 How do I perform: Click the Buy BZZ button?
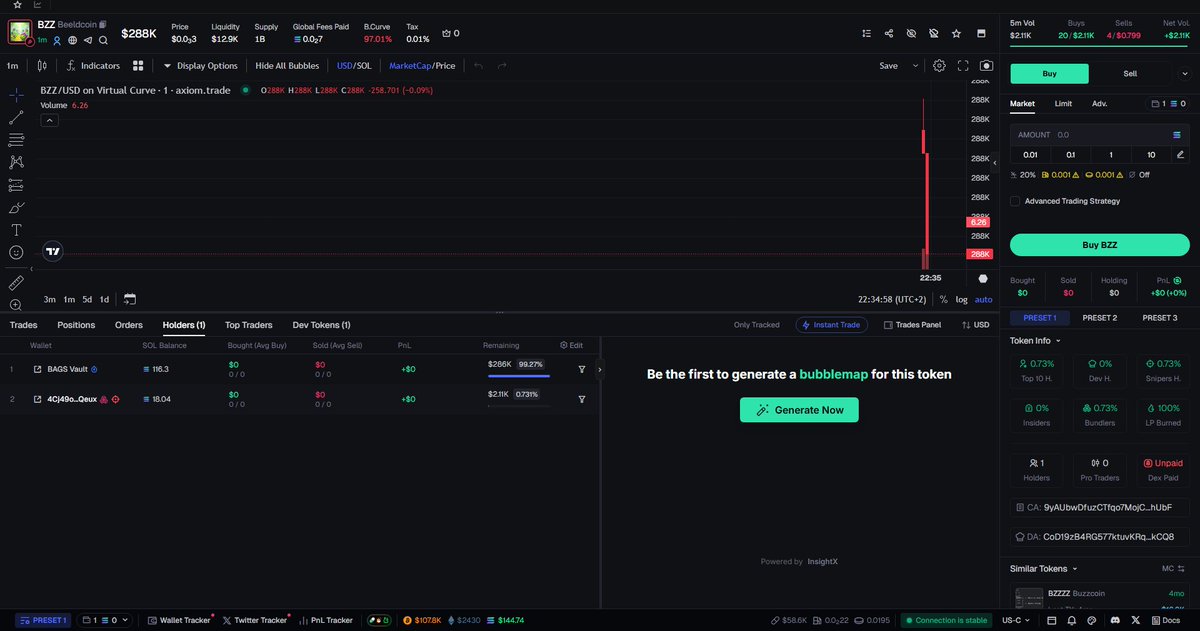click(x=1100, y=245)
